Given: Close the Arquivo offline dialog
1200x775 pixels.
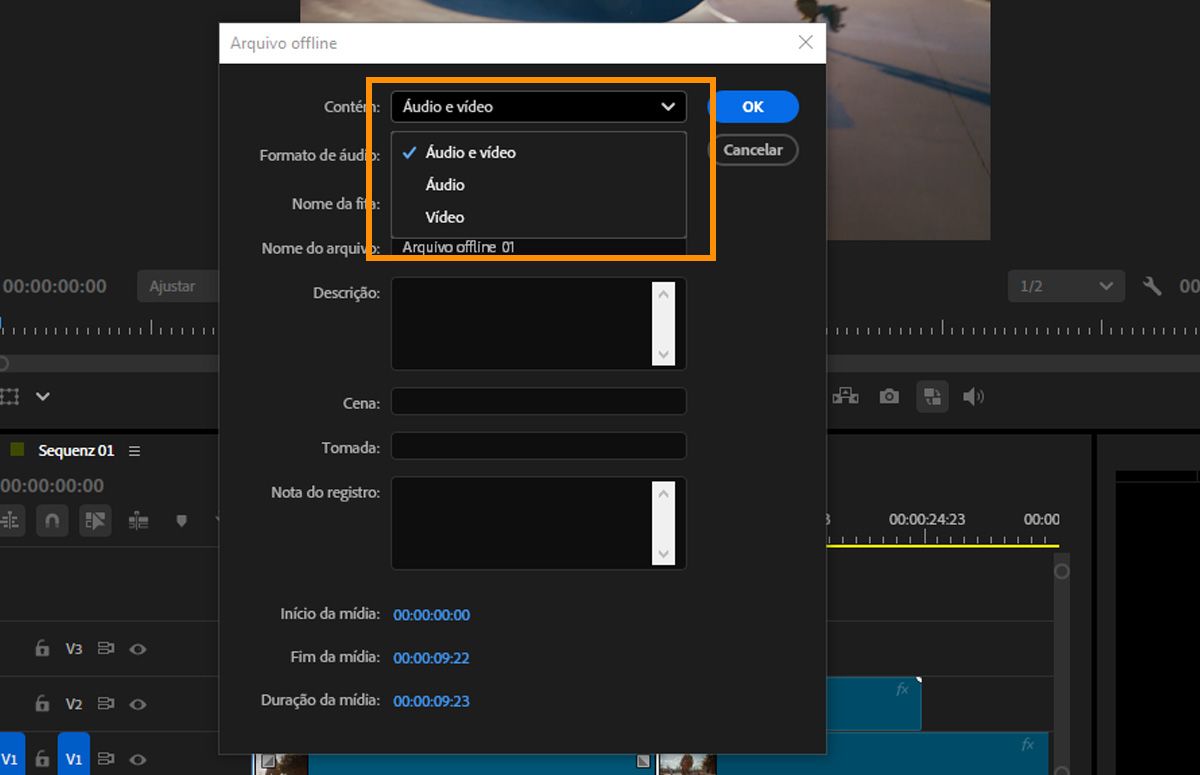Looking at the screenshot, I should (x=806, y=42).
